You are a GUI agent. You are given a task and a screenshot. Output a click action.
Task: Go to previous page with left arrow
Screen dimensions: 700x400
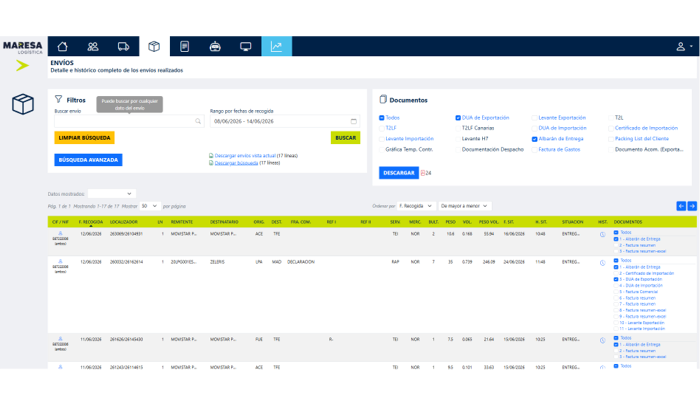tap(681, 206)
